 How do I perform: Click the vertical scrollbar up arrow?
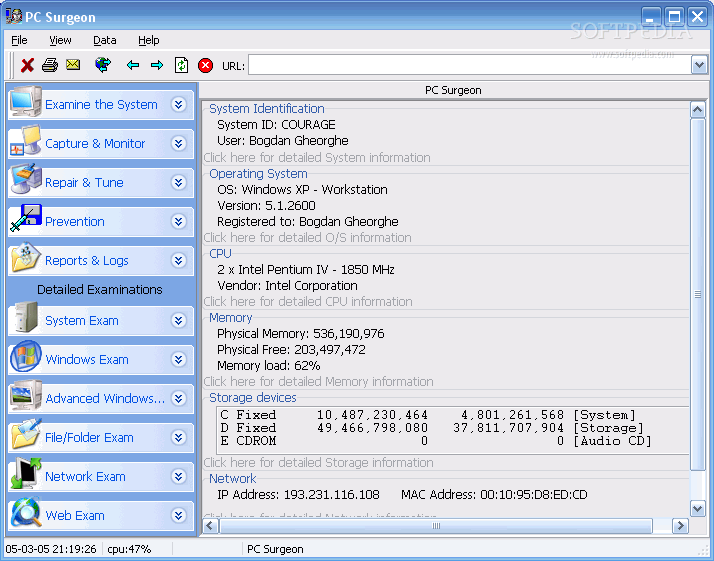698,109
